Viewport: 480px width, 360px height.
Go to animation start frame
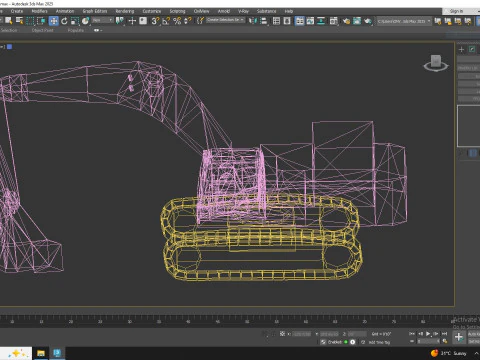coord(412,334)
